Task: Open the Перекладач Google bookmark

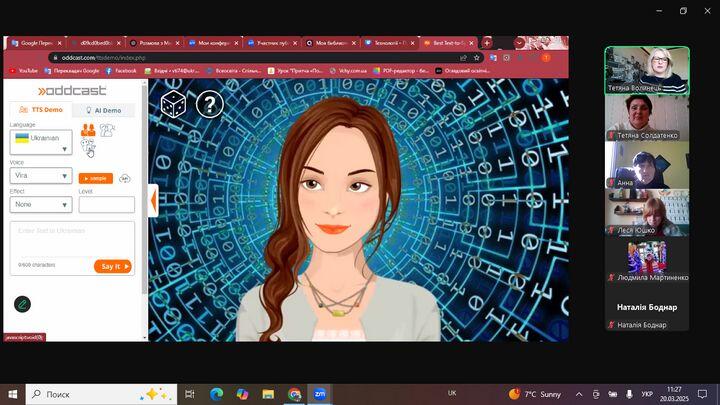Action: (72, 71)
